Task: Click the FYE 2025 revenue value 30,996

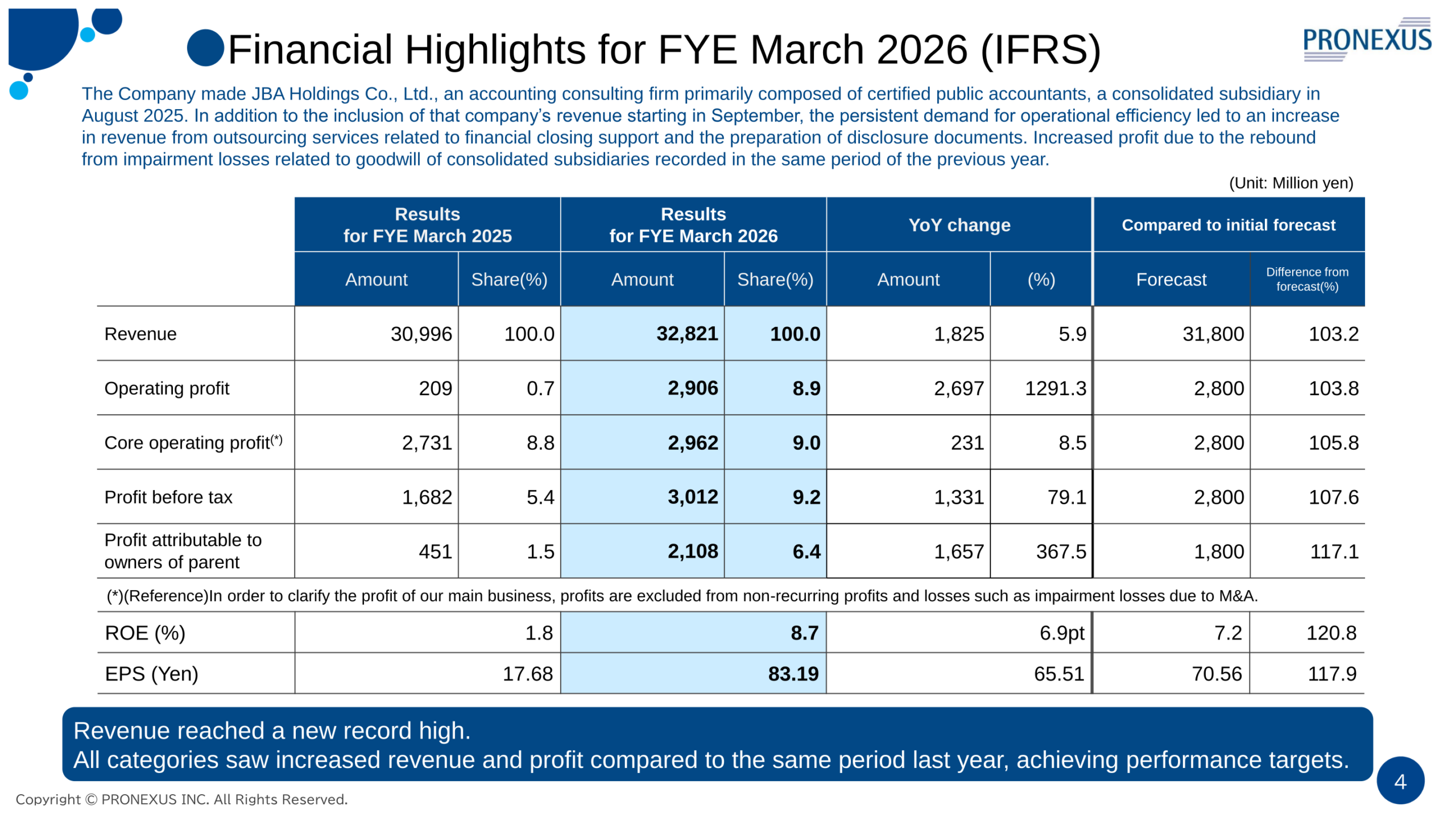Action: coord(421,334)
